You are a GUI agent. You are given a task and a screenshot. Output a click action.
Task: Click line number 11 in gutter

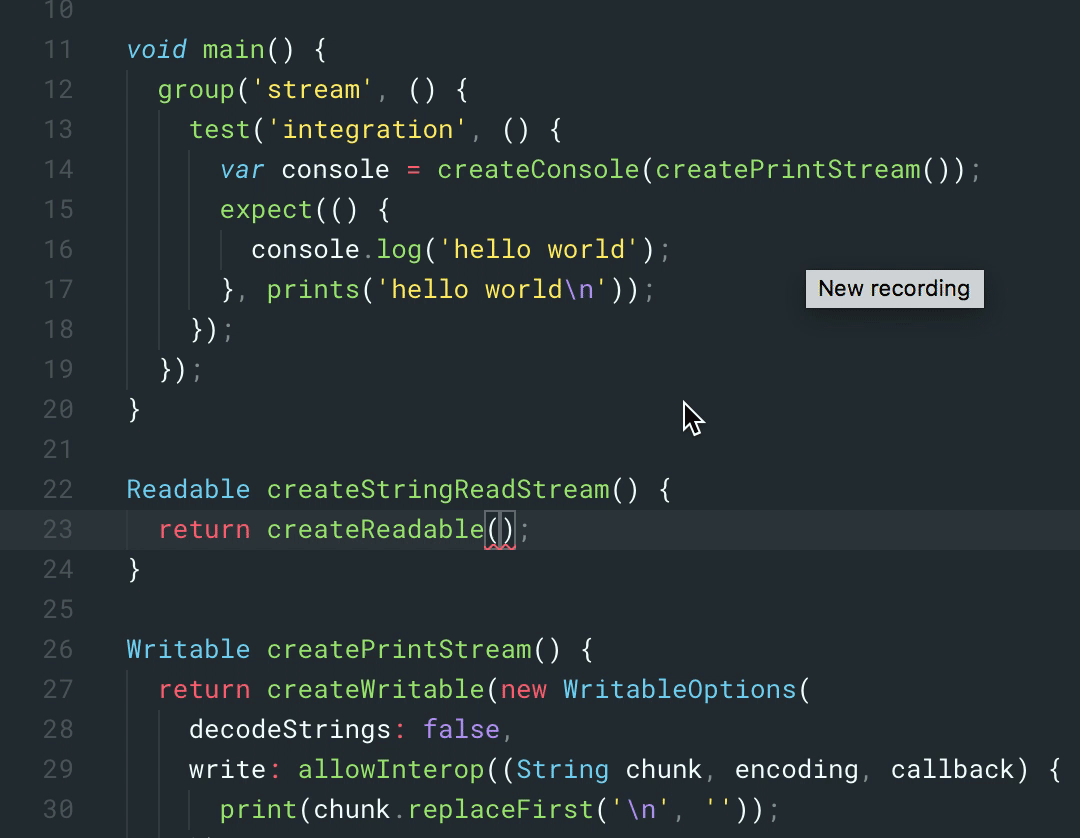pos(58,50)
